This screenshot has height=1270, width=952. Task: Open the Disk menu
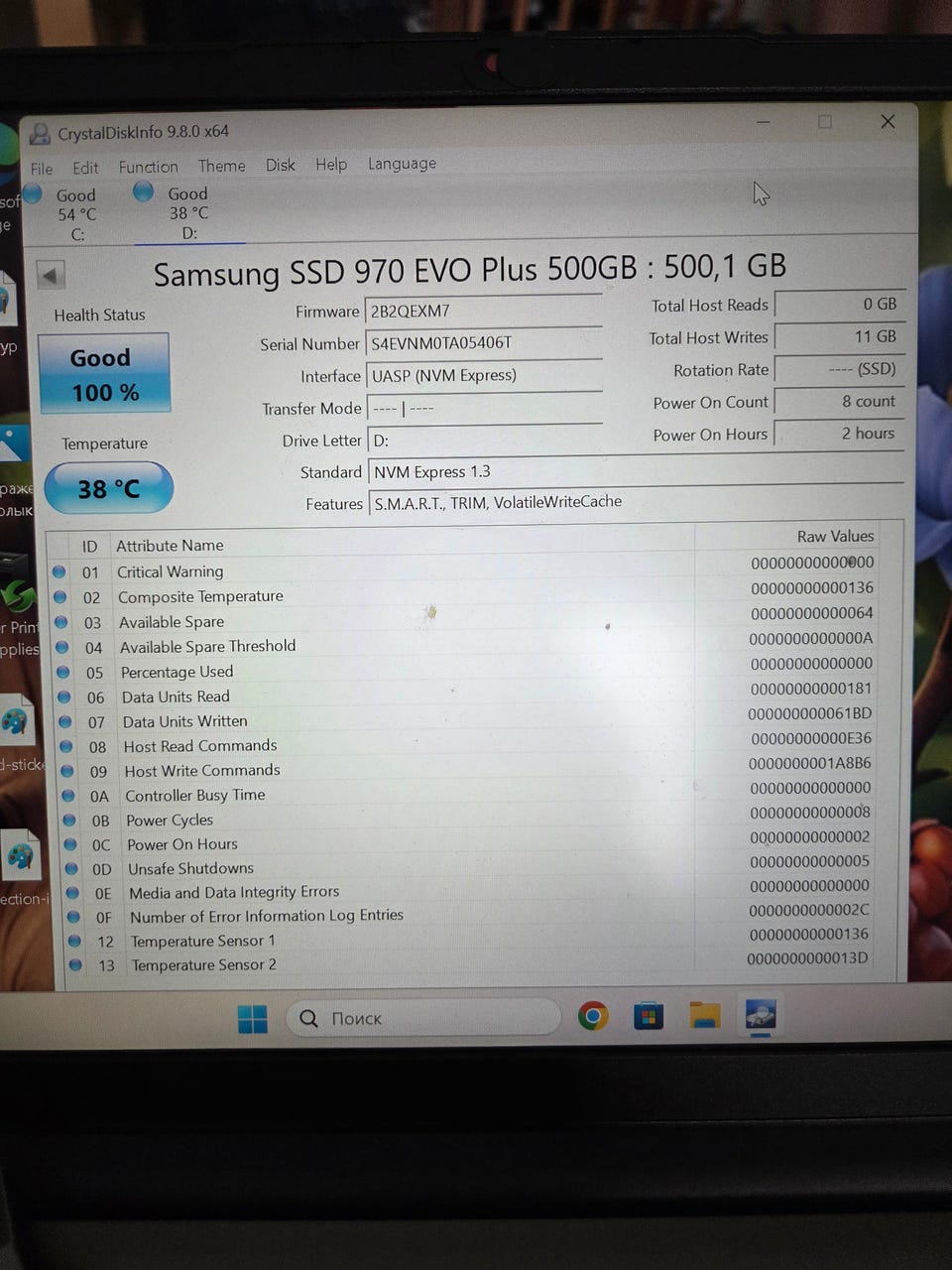[x=280, y=165]
